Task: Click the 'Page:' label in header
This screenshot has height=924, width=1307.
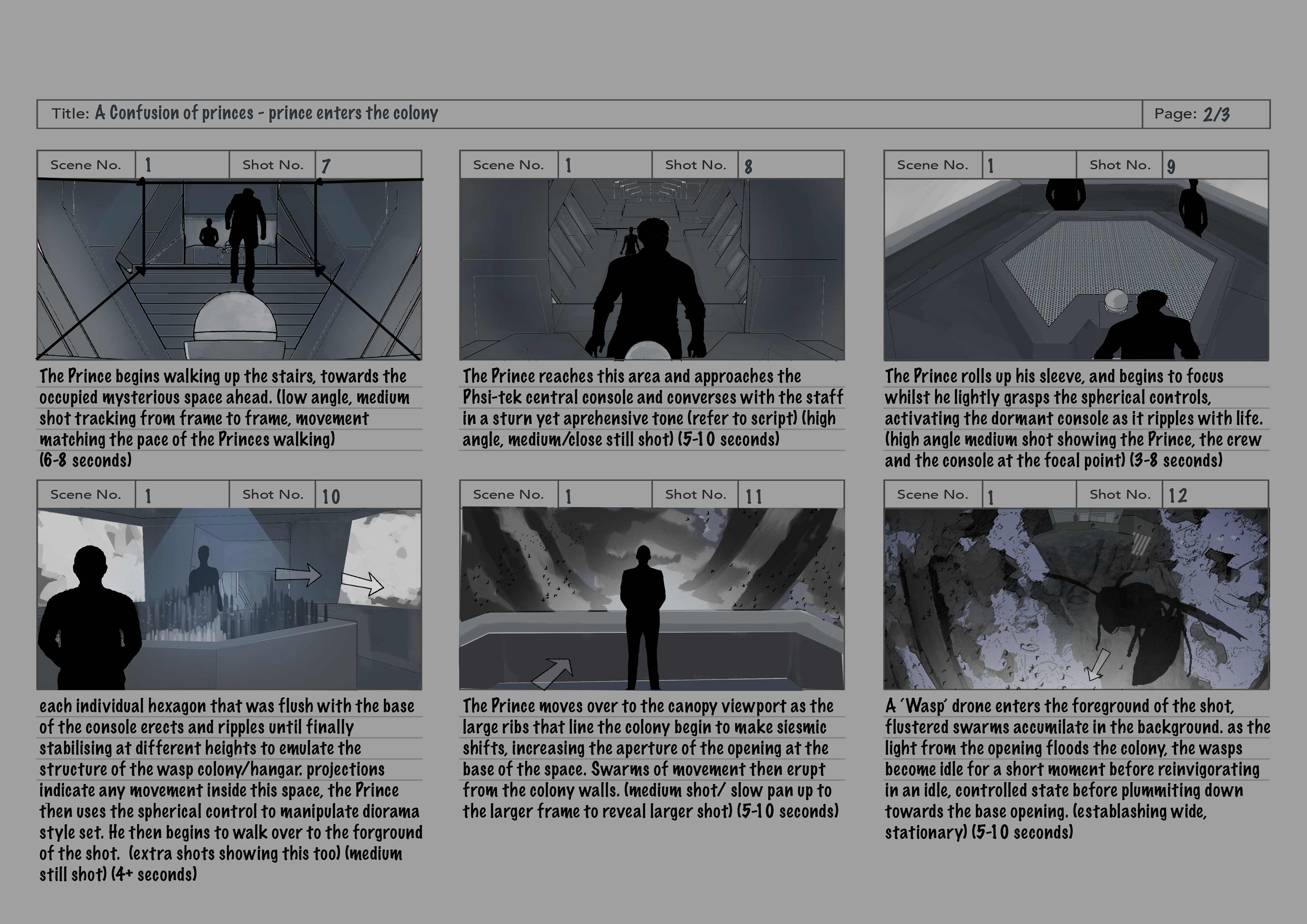Action: click(x=1176, y=114)
